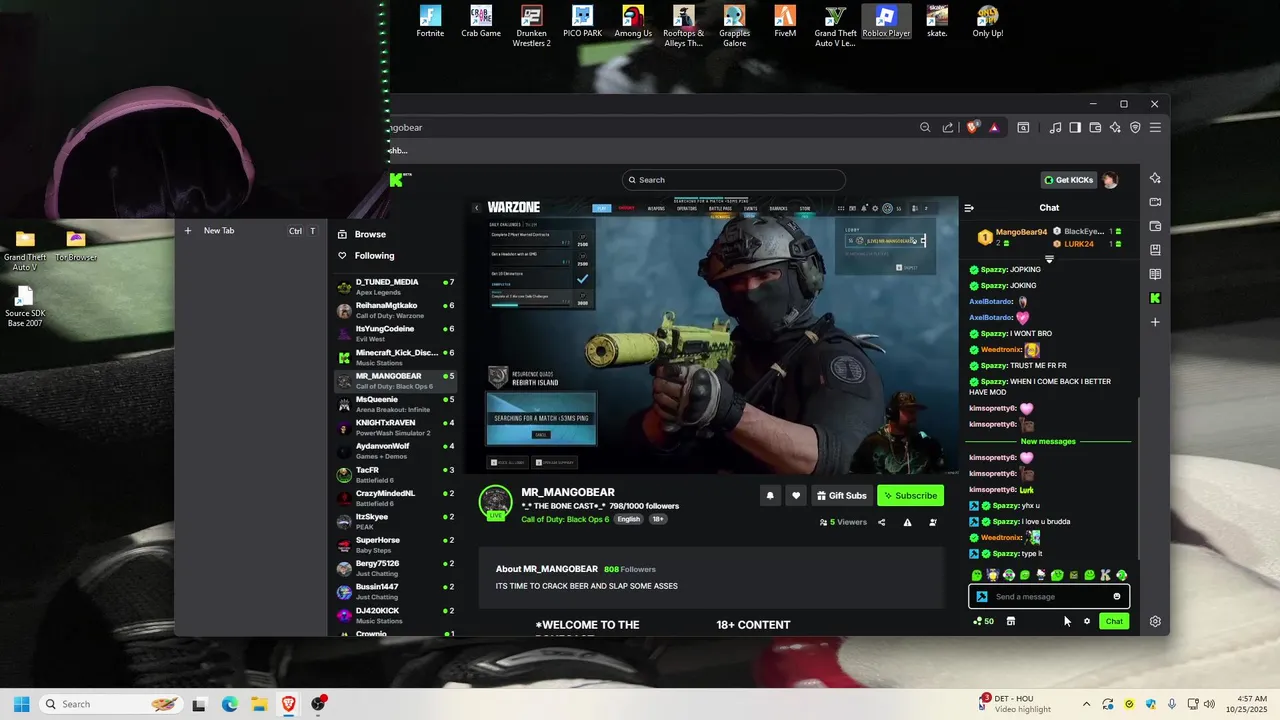Select New Tab in the menu
The width and height of the screenshot is (1280, 720).
point(251,231)
